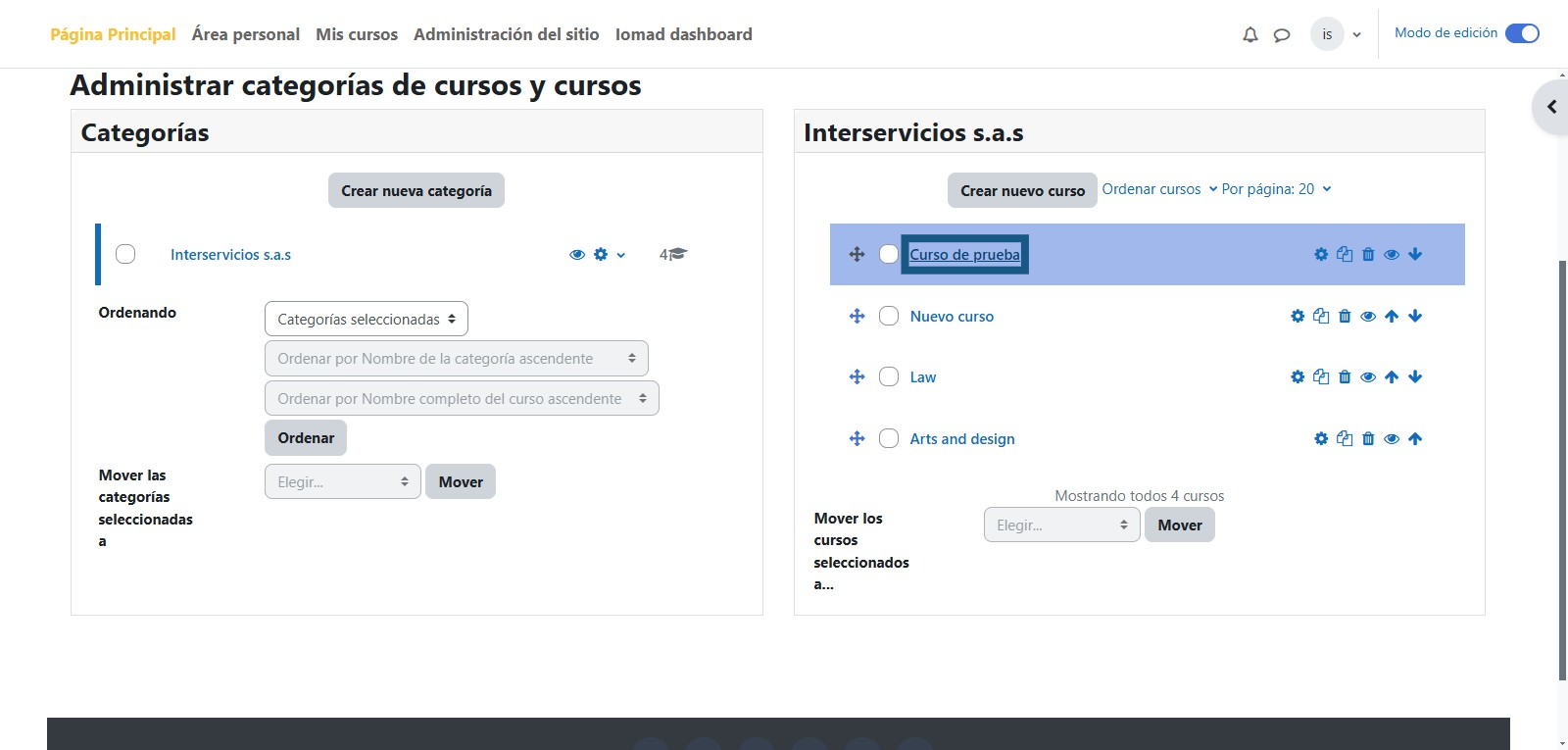Screen dimensions: 1568x750
Task: Open the Categorías seleccionadas dropdown
Action: [366, 320]
